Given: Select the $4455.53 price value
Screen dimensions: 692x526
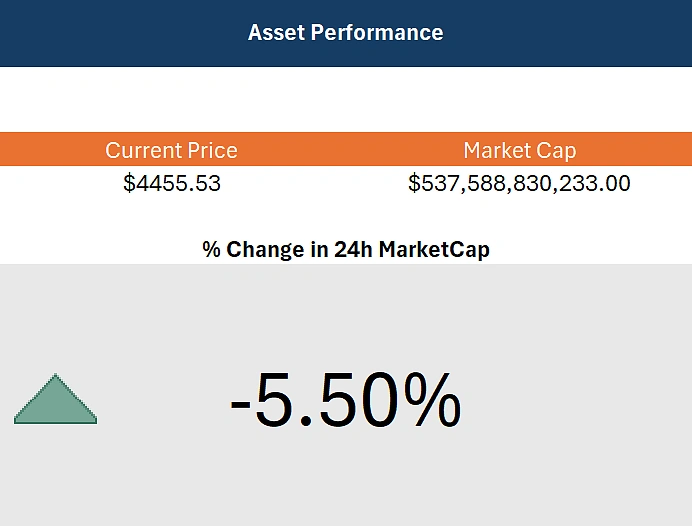Looking at the screenshot, I should 172,183.
